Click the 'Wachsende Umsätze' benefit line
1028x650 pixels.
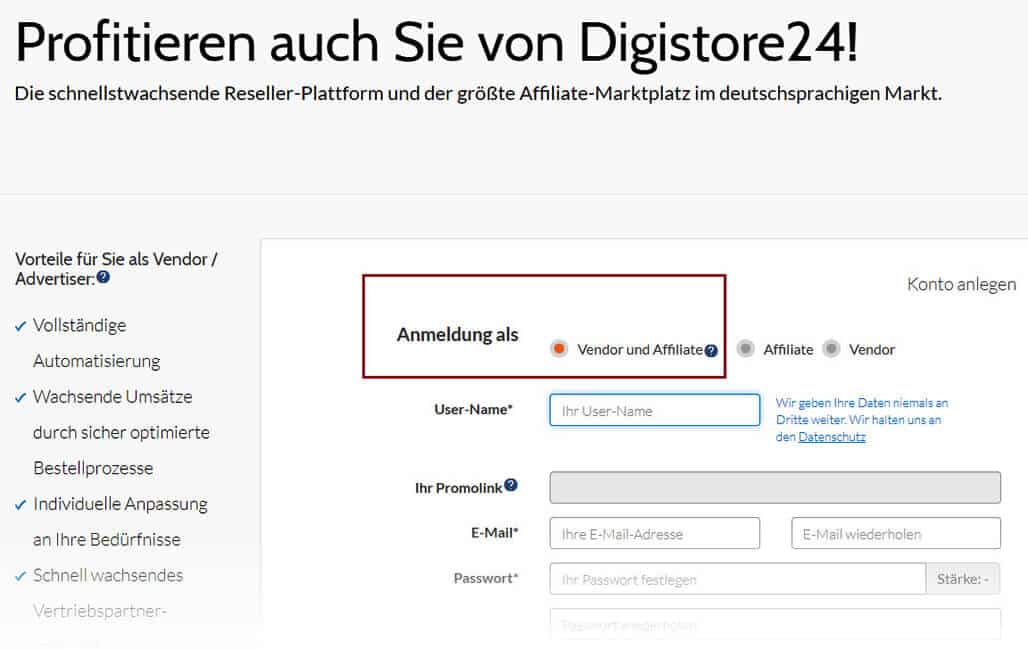pos(112,397)
